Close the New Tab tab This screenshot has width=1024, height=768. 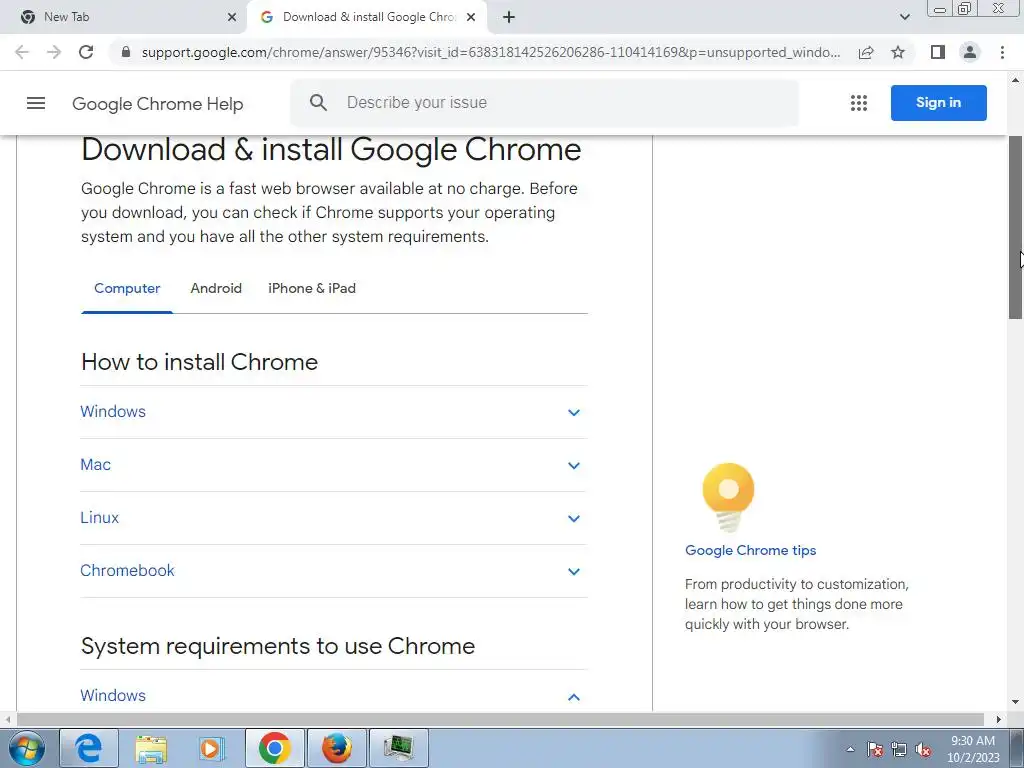point(232,18)
